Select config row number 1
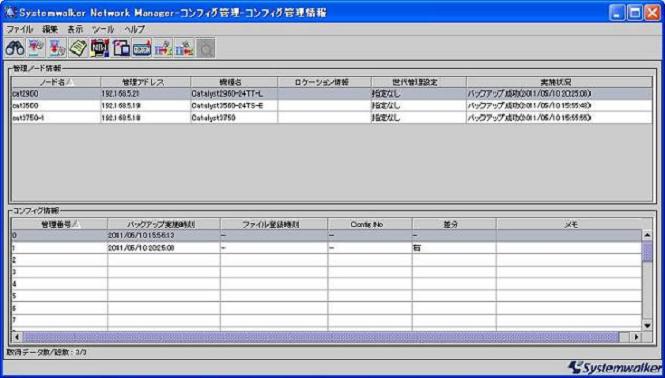This screenshot has width=665, height=378. [327, 248]
